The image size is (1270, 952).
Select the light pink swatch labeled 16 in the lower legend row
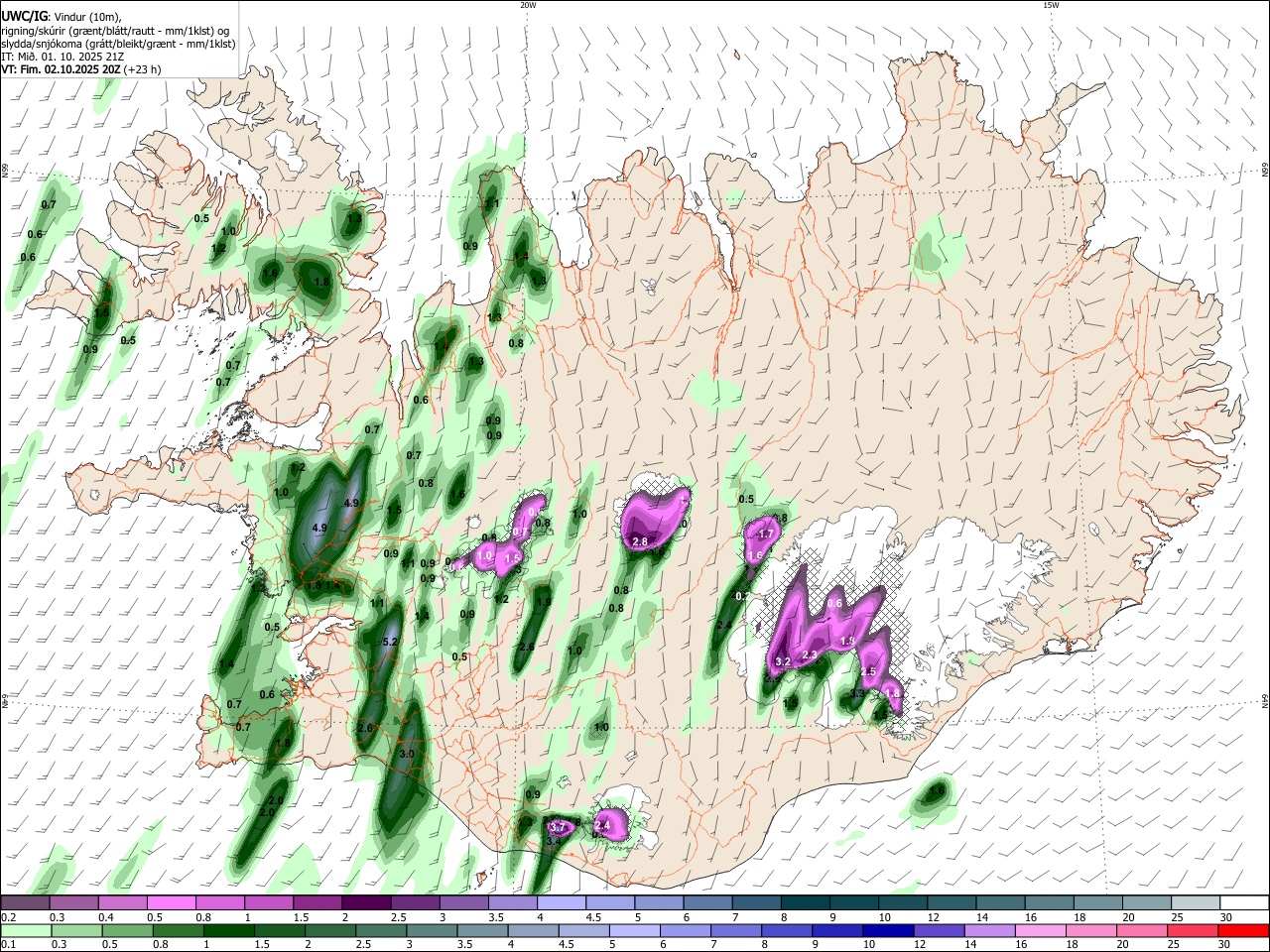[x=1041, y=931]
